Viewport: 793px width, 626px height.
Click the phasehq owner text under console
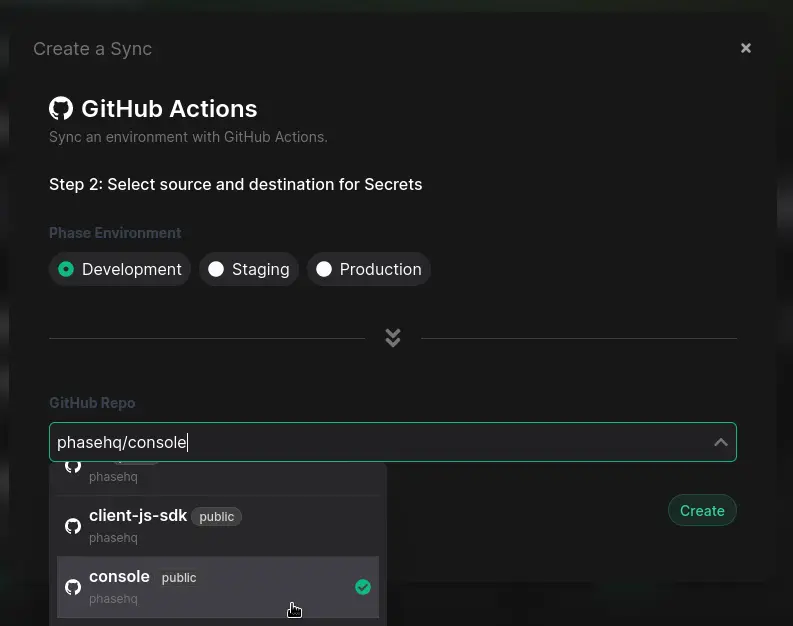(113, 599)
